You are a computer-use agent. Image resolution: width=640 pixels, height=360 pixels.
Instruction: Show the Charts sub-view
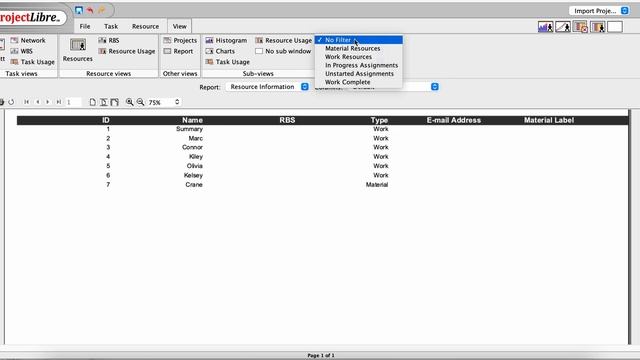tap(220, 51)
